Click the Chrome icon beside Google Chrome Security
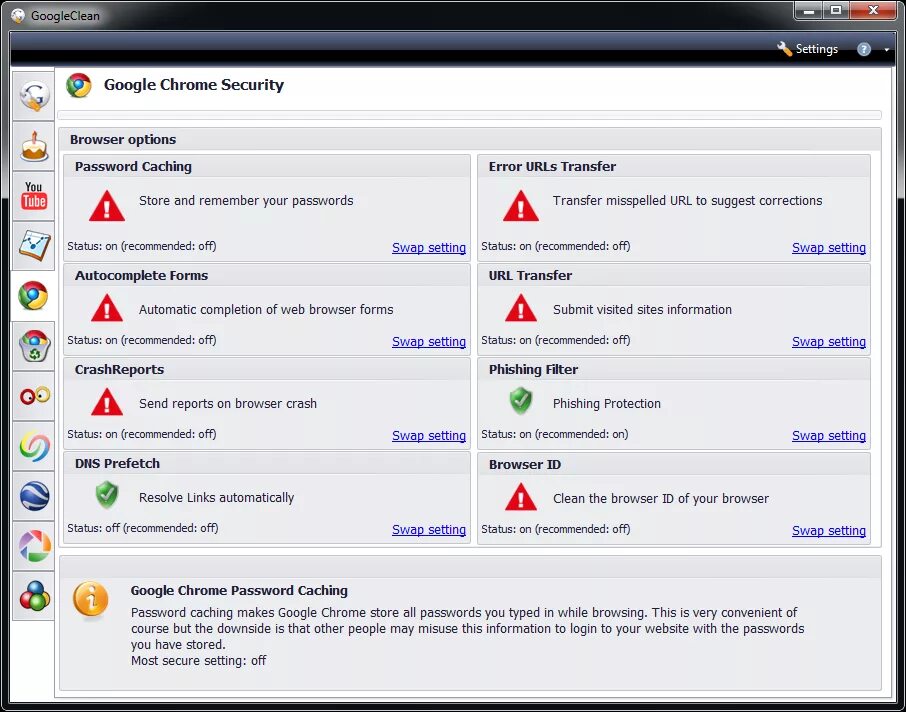 pyautogui.click(x=78, y=85)
